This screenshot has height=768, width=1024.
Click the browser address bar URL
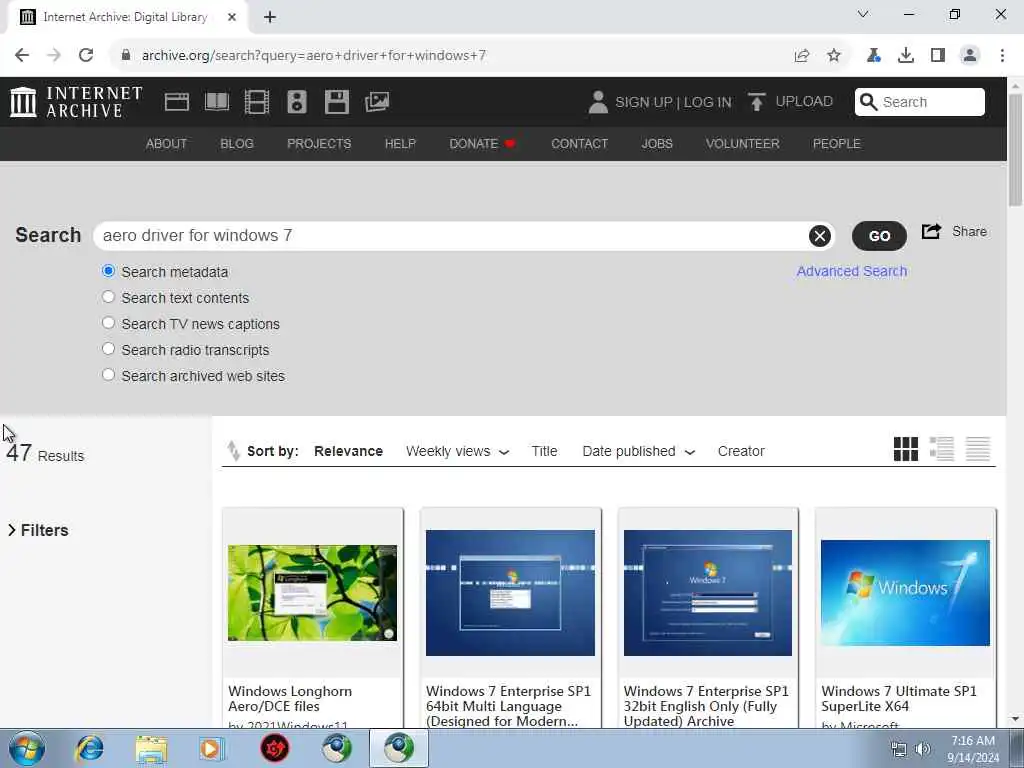313,56
